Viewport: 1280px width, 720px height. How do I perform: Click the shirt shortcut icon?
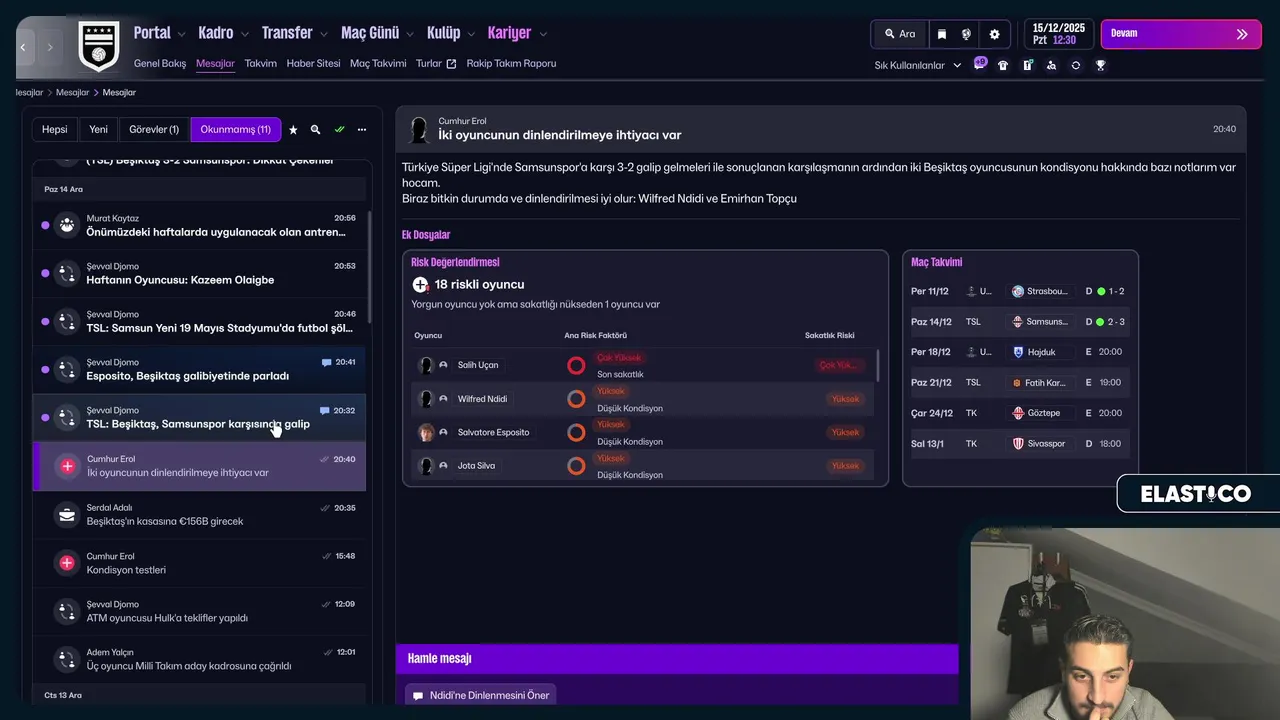(x=1003, y=65)
